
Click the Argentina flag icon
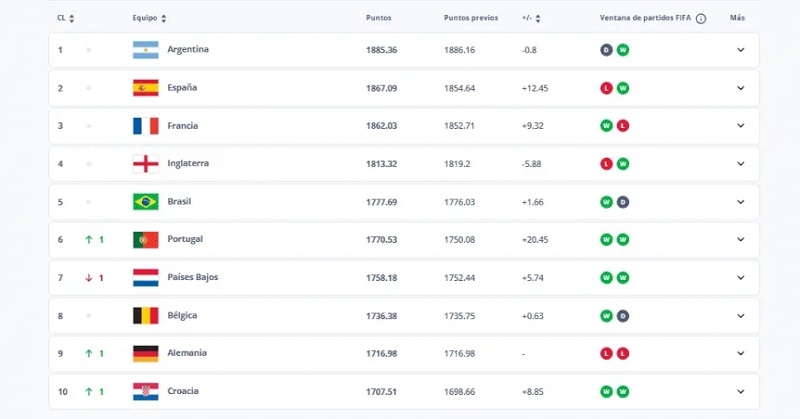point(145,50)
